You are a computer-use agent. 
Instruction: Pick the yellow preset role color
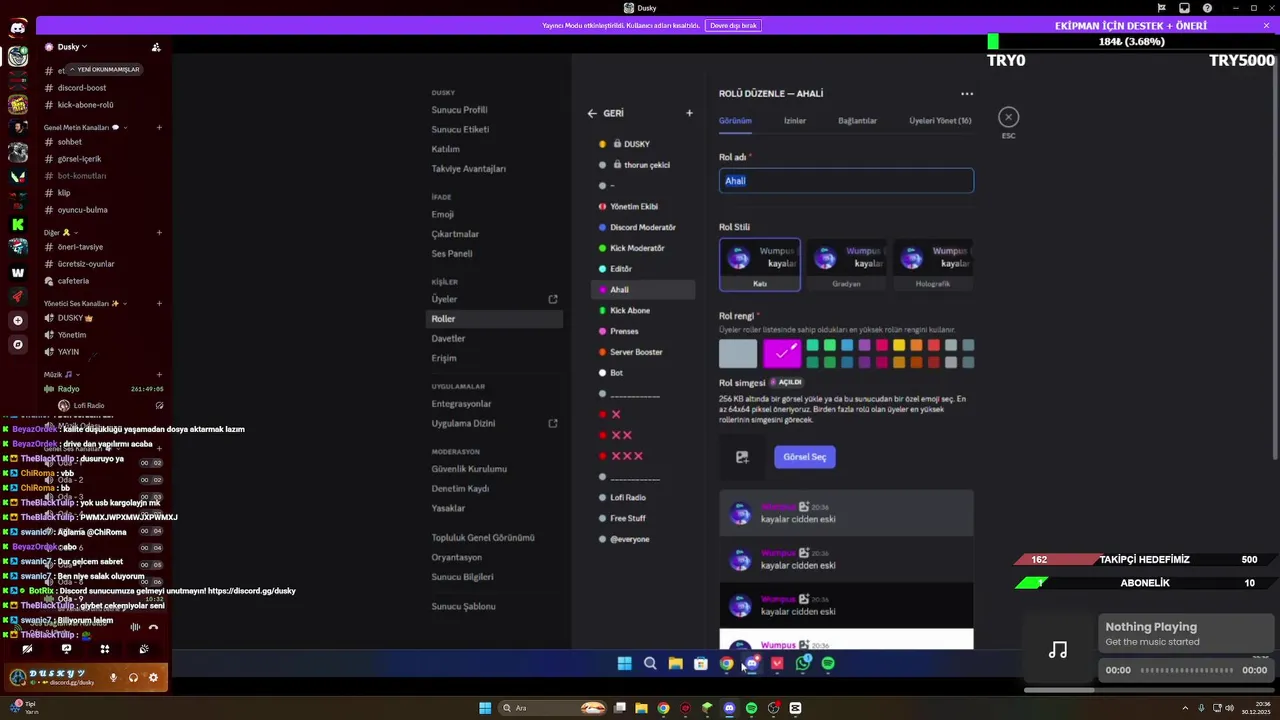899,346
